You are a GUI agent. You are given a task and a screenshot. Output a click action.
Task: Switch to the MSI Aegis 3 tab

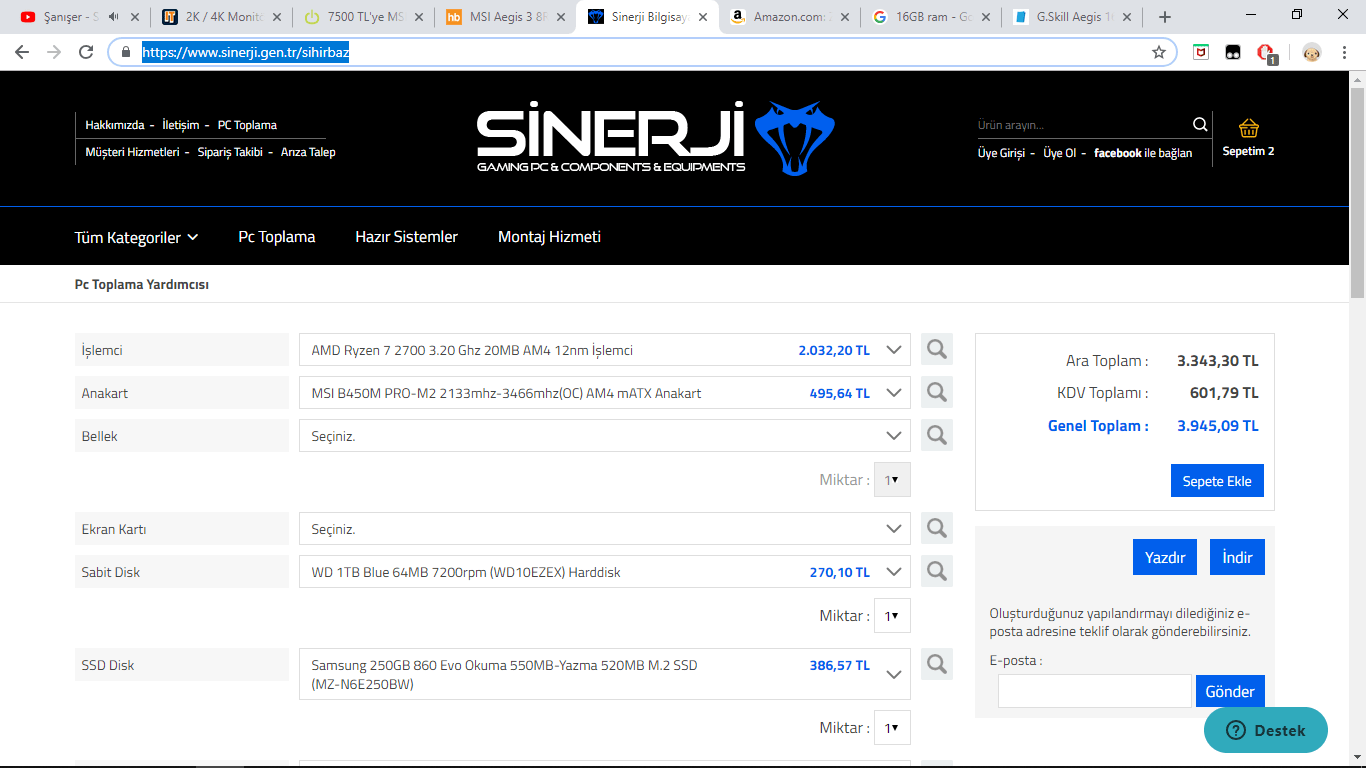pos(506,17)
